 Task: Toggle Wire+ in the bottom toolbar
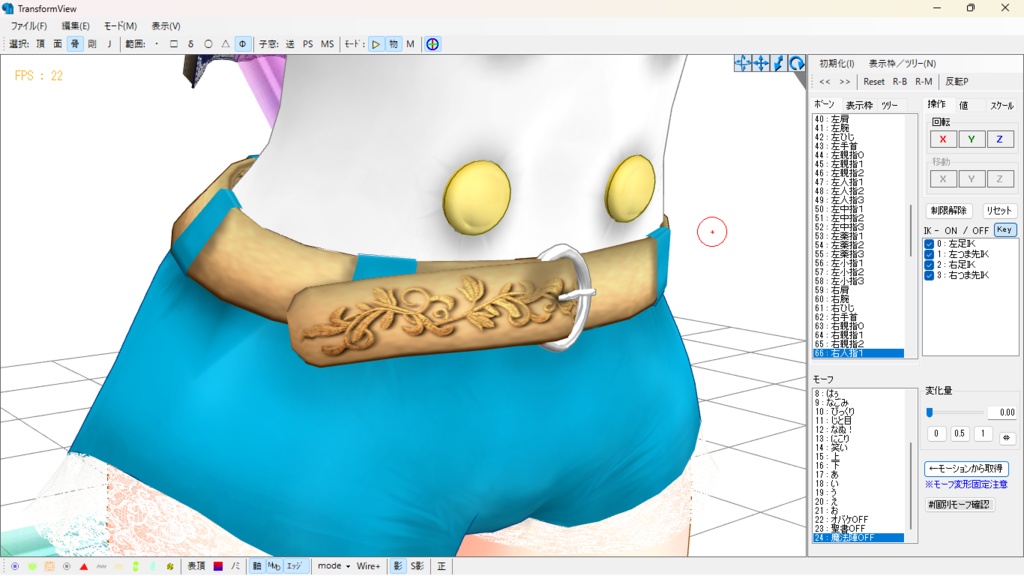point(368,566)
